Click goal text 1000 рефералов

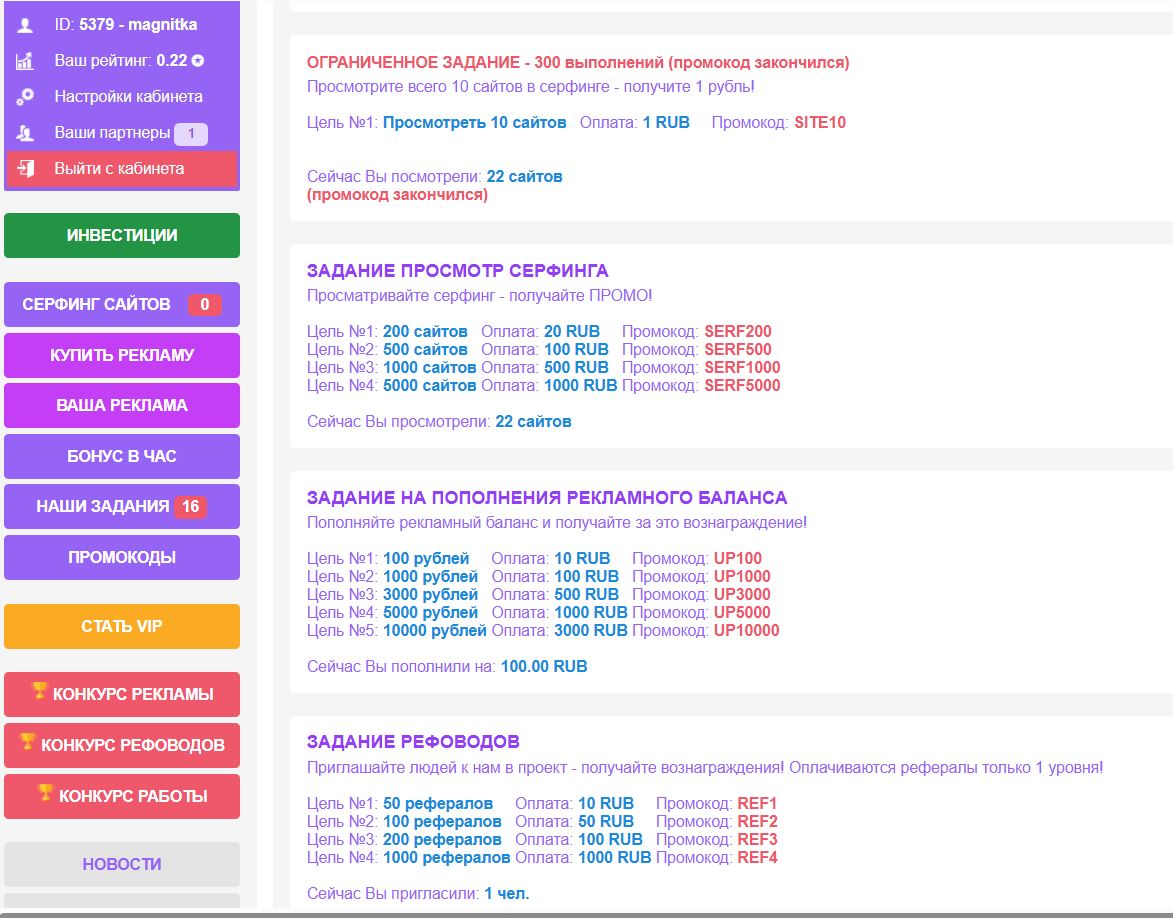click(x=447, y=857)
